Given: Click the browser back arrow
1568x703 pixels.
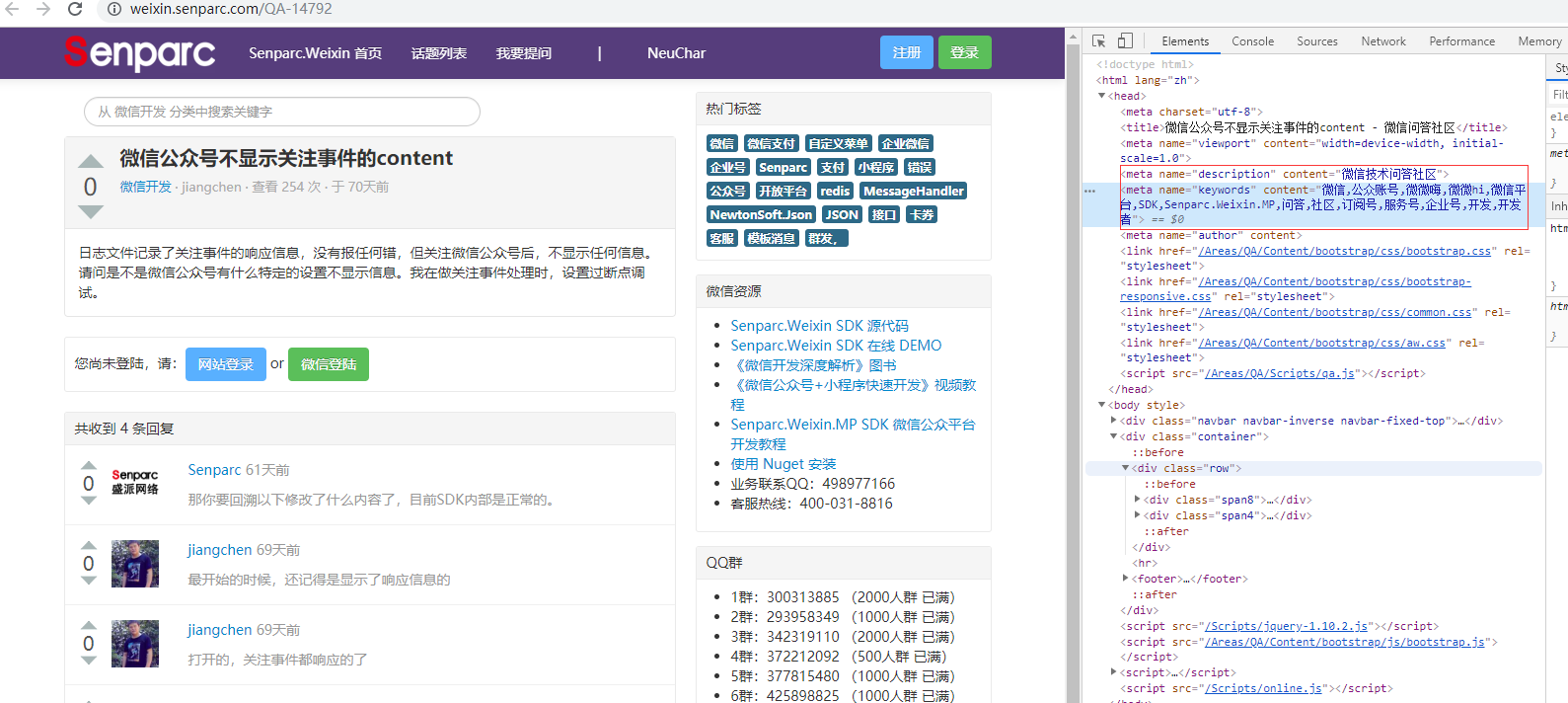Looking at the screenshot, I should point(12,9).
